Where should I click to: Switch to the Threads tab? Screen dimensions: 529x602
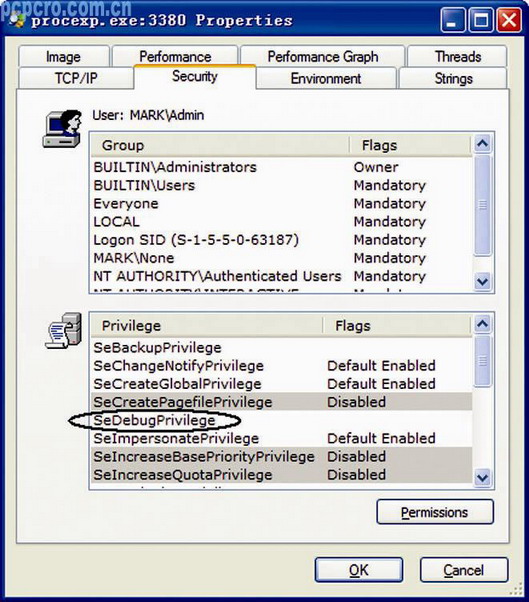tap(457, 56)
